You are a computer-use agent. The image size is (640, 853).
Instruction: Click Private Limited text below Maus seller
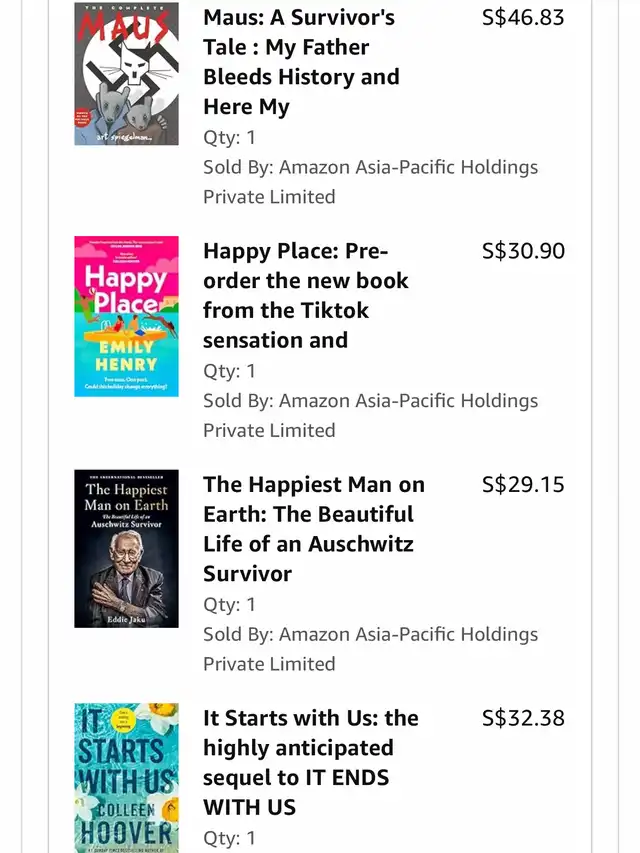coord(269,196)
